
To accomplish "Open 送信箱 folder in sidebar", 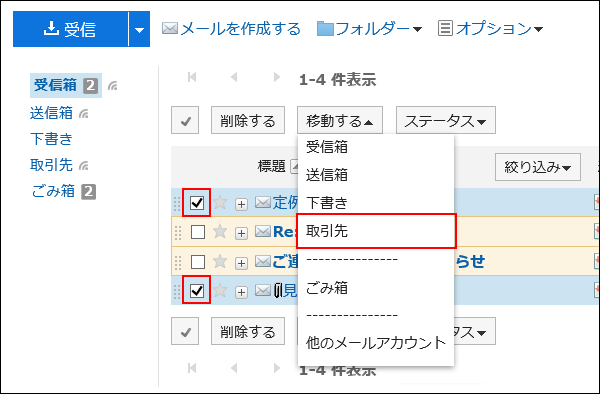I will click(x=51, y=113).
